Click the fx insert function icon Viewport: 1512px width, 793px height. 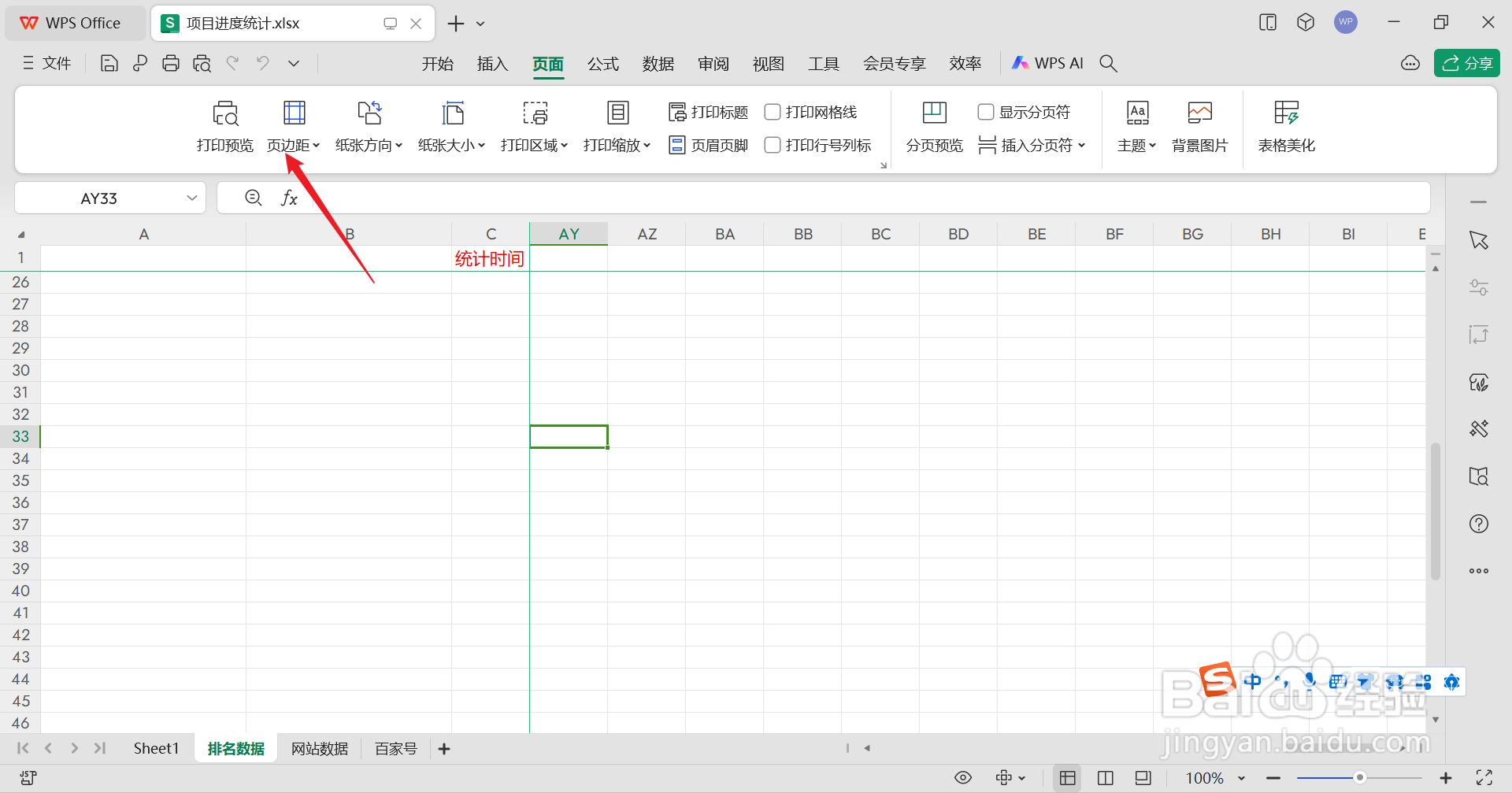[x=289, y=198]
